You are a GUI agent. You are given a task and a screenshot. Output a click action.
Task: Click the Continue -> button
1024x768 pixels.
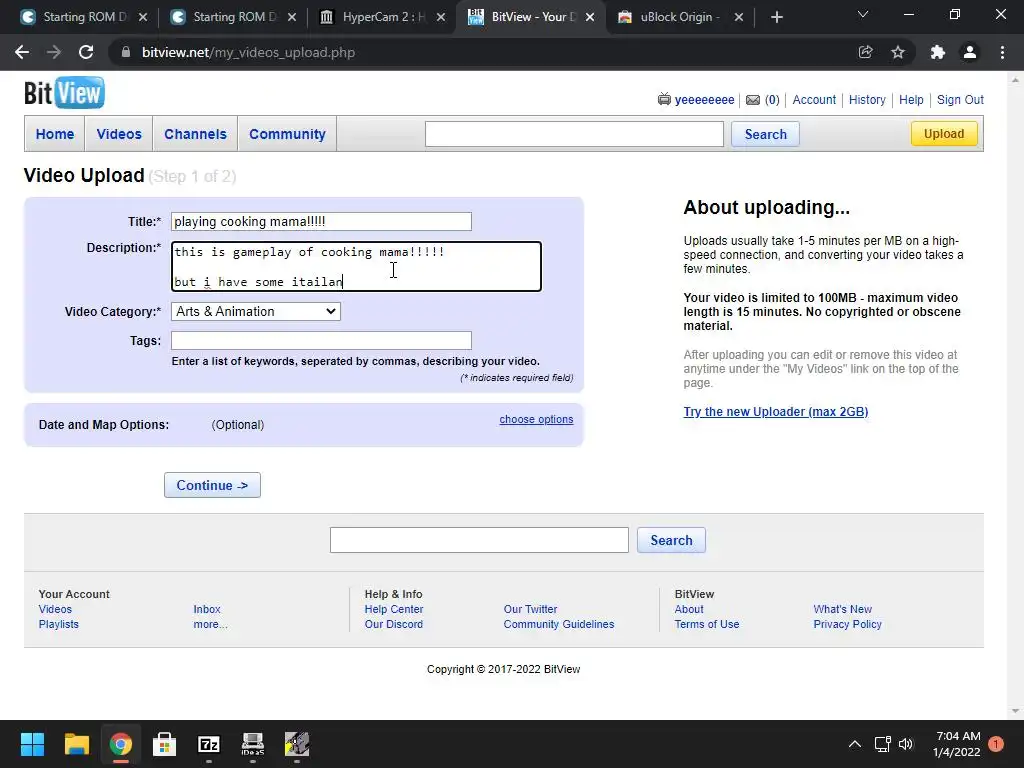212,485
